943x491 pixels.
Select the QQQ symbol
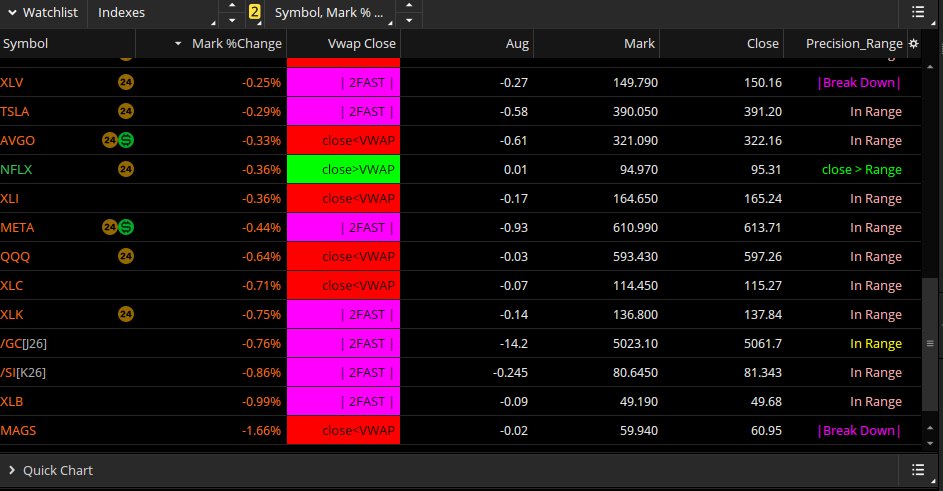coord(15,256)
